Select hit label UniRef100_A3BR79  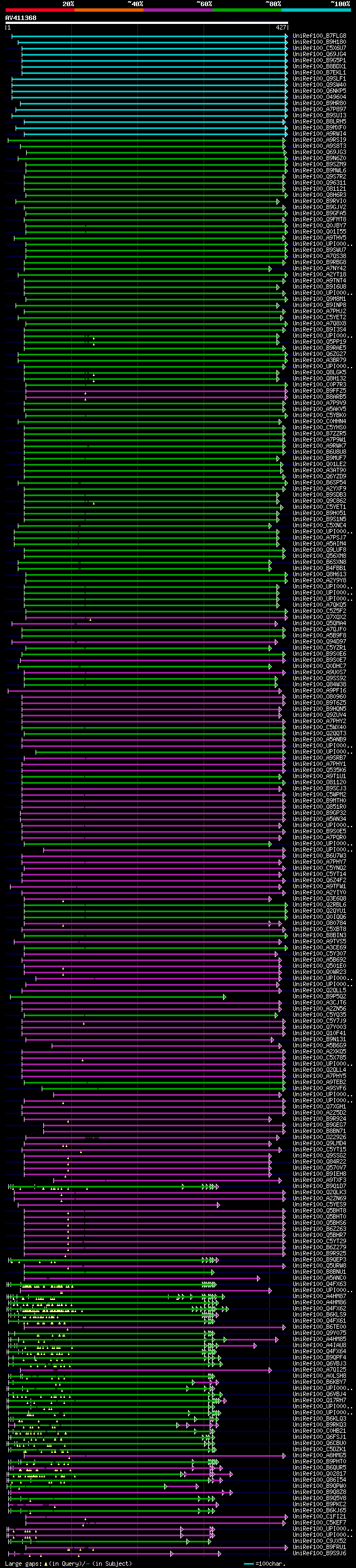click(x=319, y=360)
